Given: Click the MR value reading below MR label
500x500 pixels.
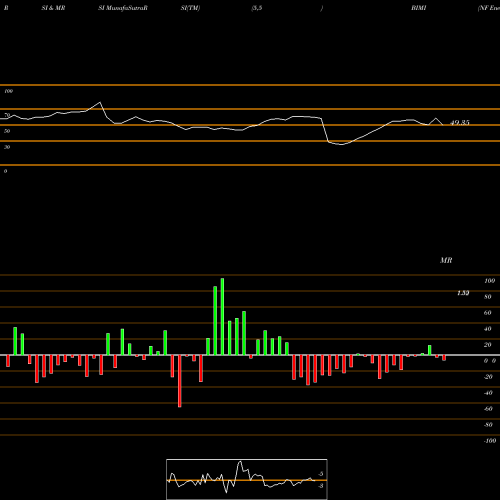Looking at the screenshot, I should click(463, 293).
